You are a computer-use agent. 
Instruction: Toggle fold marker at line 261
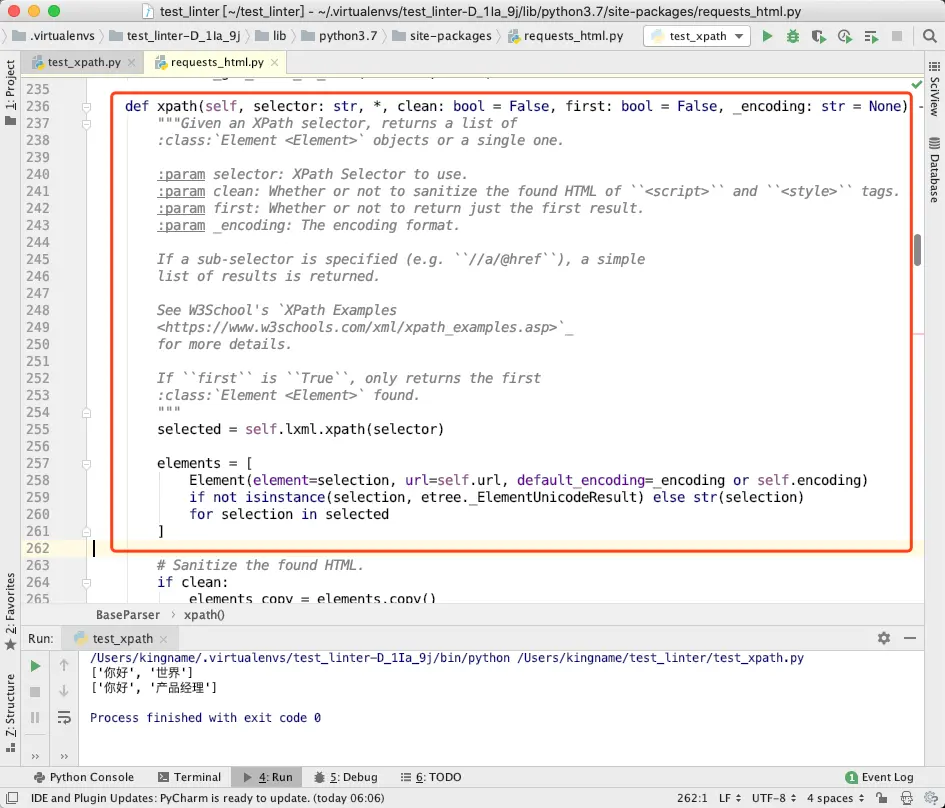point(86,532)
